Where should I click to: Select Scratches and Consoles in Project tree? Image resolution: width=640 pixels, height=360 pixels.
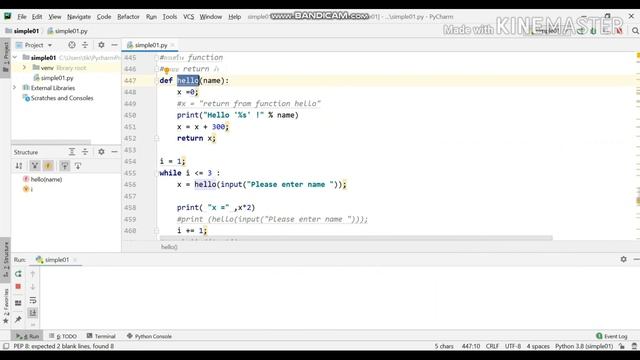tap(58, 98)
